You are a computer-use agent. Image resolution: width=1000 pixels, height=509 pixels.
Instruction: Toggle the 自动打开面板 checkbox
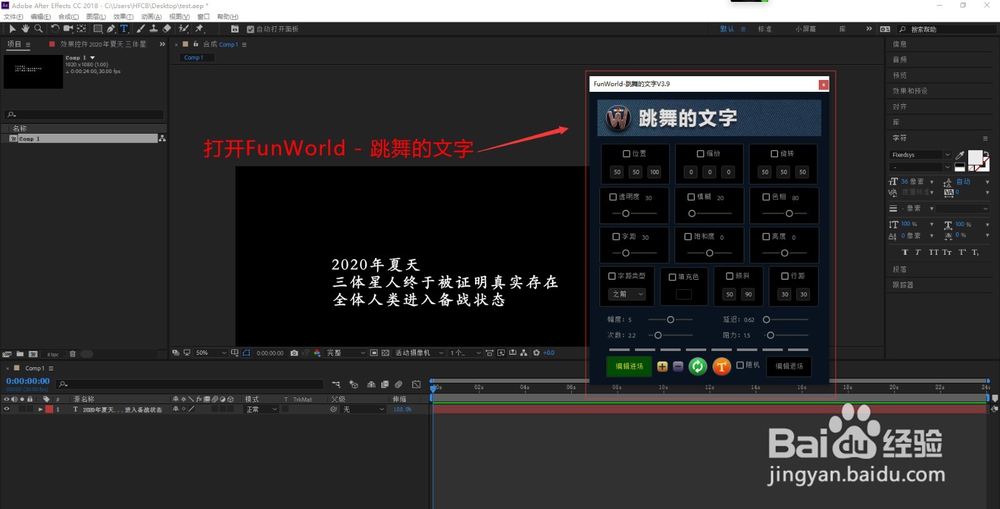(251, 29)
